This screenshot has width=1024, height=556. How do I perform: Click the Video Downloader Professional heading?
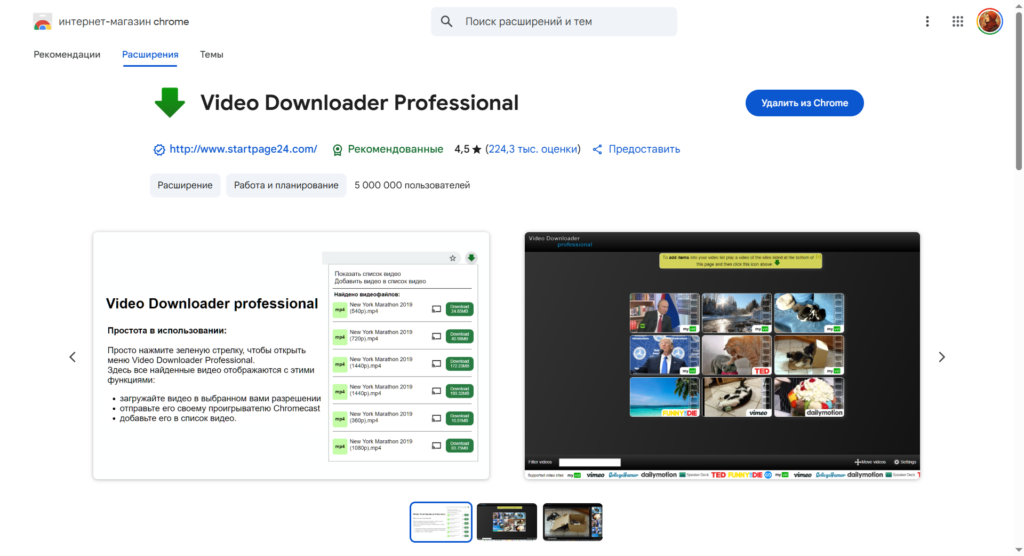(359, 103)
